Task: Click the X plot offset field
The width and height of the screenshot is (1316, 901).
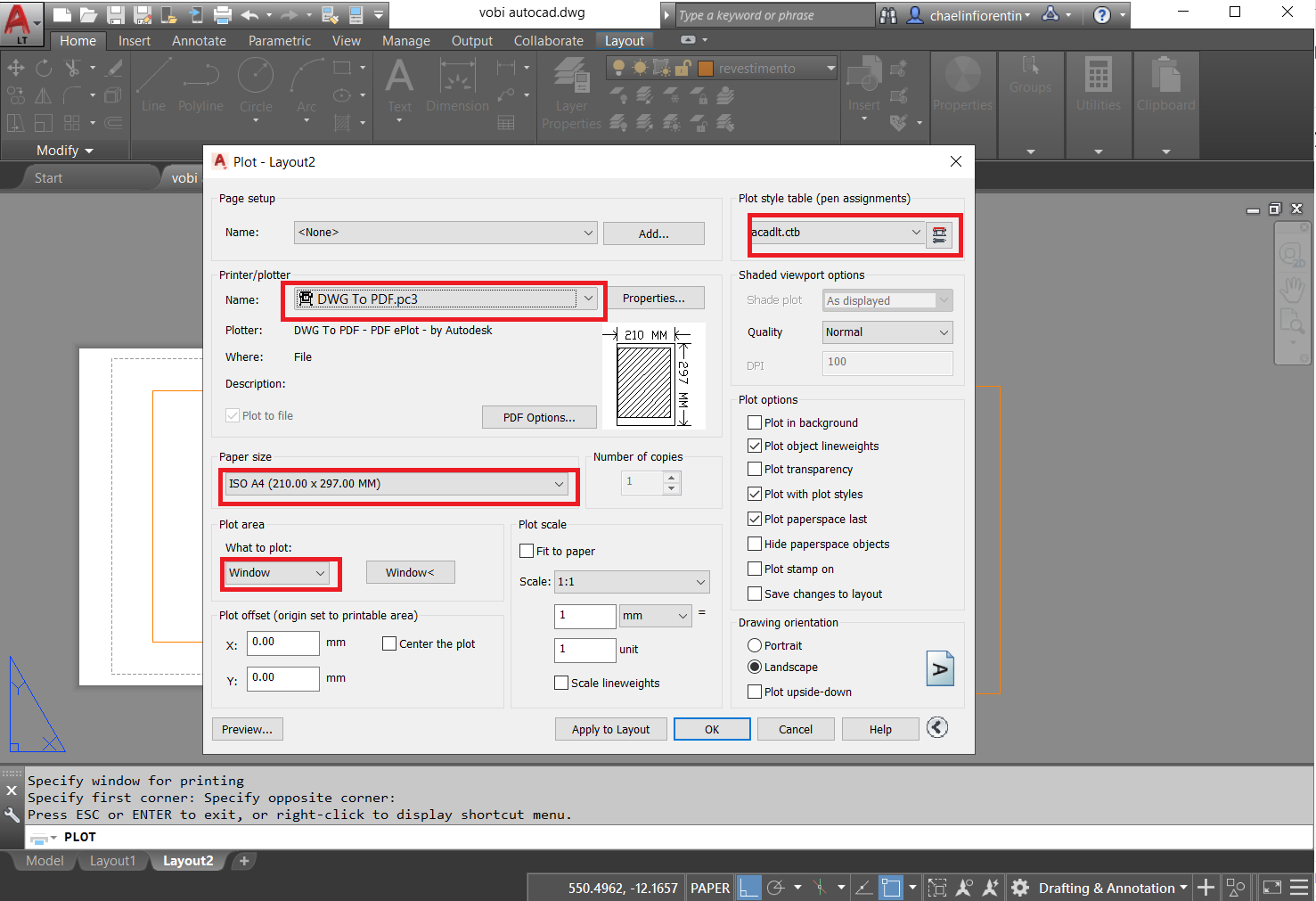Action: [283, 643]
